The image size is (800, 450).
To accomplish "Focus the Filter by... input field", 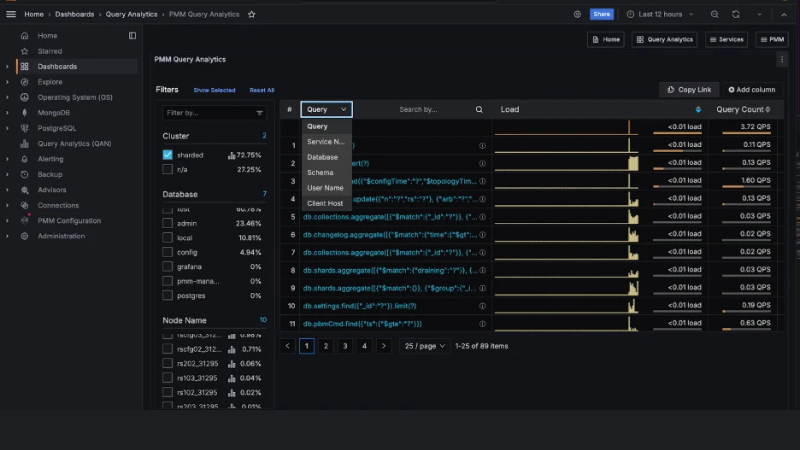I will click(209, 113).
